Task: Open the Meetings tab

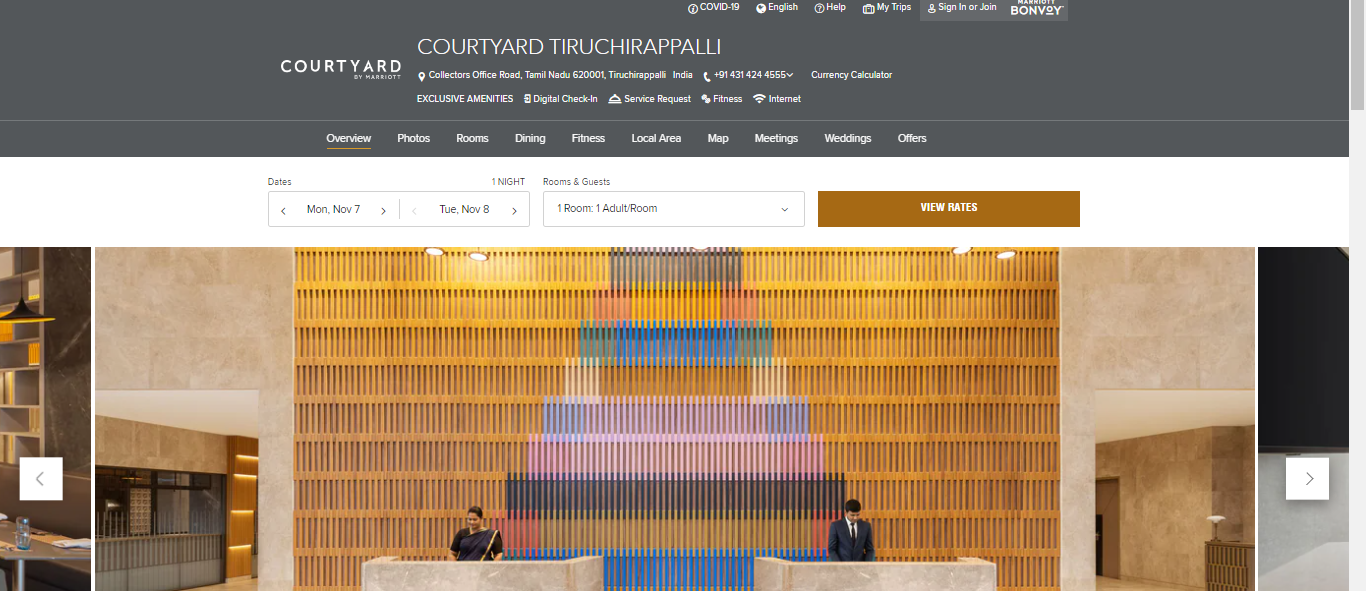Action: [776, 138]
